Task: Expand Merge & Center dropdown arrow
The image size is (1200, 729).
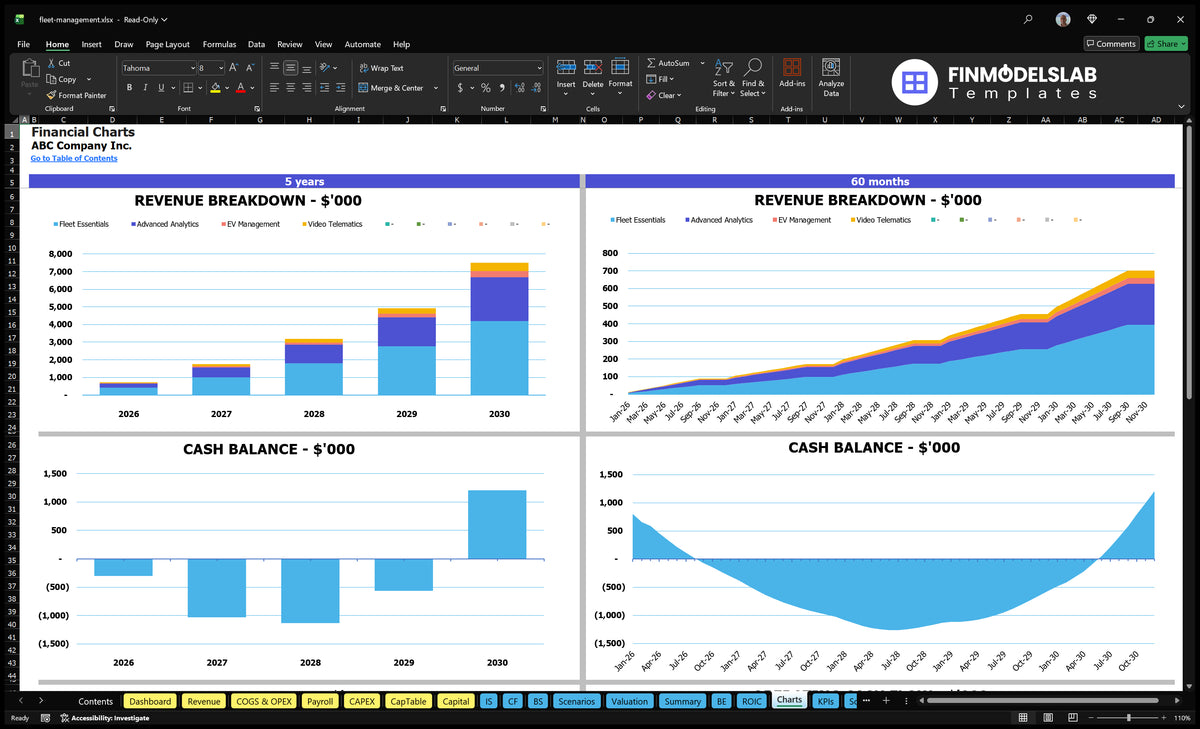Action: (x=436, y=88)
